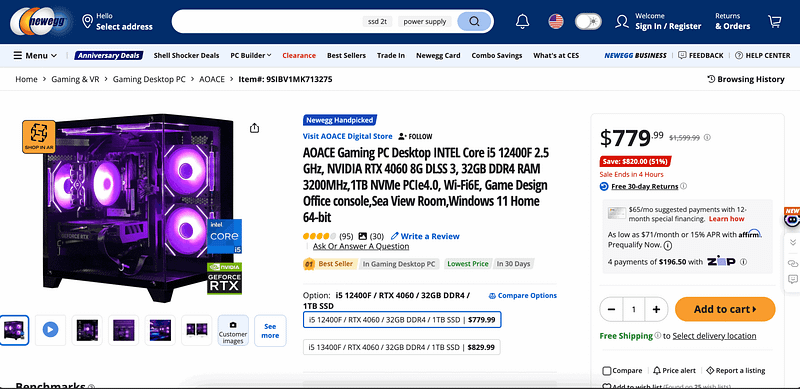Click Report a listing
Image resolution: width=800 pixels, height=389 pixels.
736,371
